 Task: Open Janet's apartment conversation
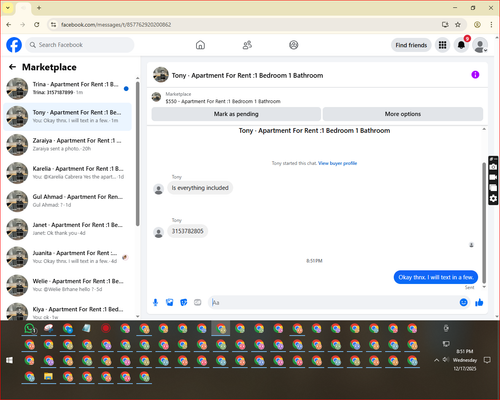pos(68,229)
